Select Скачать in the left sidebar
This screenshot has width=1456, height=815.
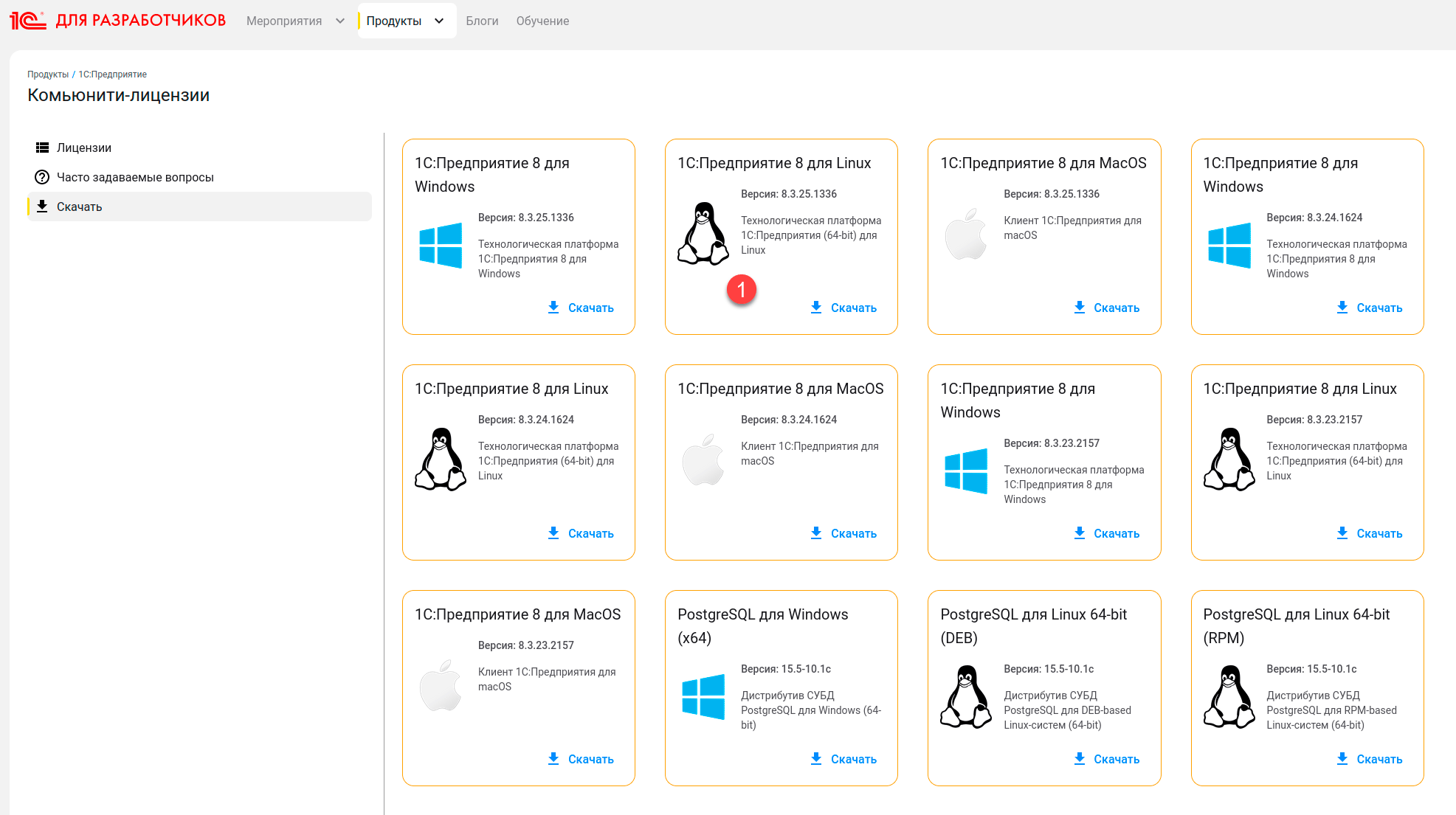tap(79, 207)
